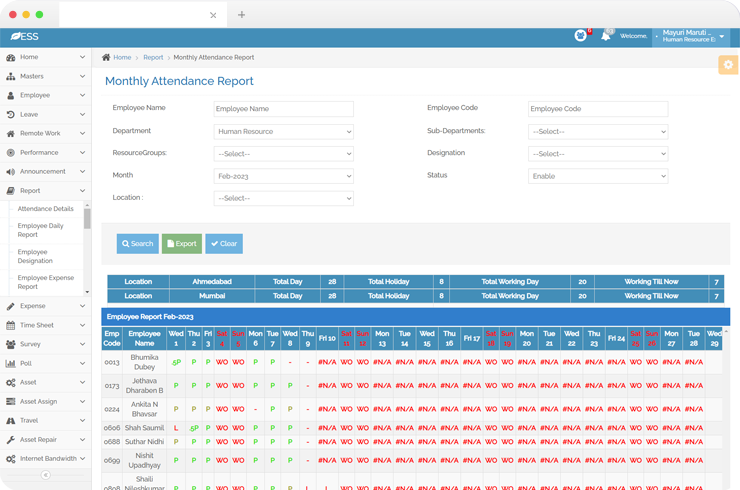Click the Announcement speaker icon
740x490 pixels.
(10, 172)
